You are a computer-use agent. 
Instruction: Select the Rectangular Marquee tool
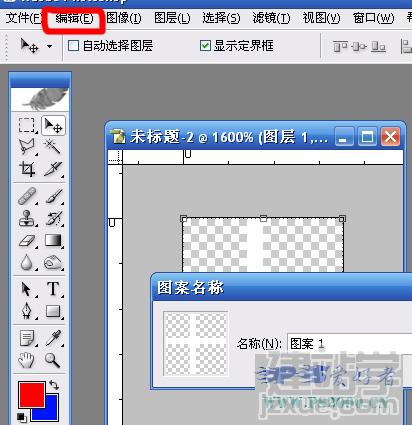coord(27,125)
